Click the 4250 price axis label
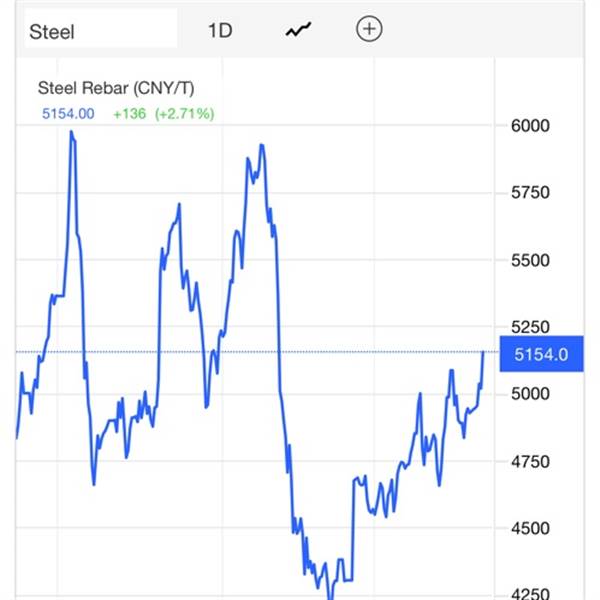Screen dimensions: 600x600 (529, 593)
